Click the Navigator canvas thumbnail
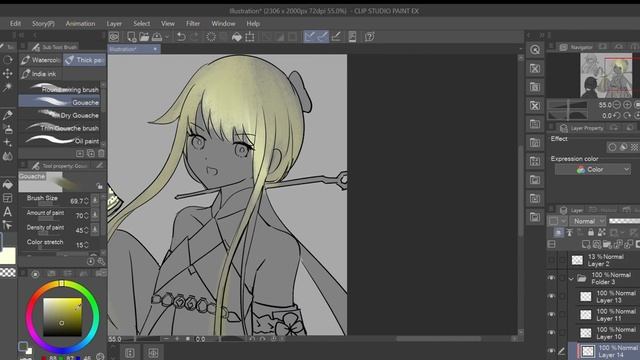 coord(606,76)
